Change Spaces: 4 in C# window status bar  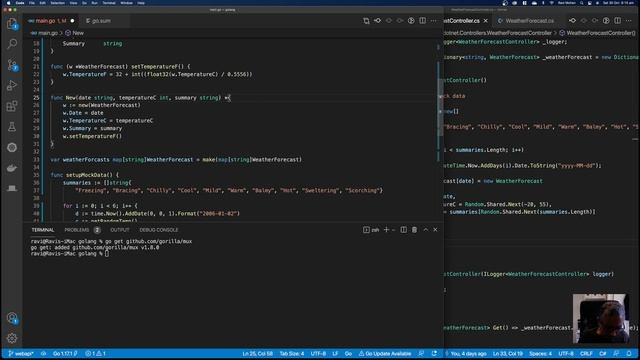click(x=540, y=354)
